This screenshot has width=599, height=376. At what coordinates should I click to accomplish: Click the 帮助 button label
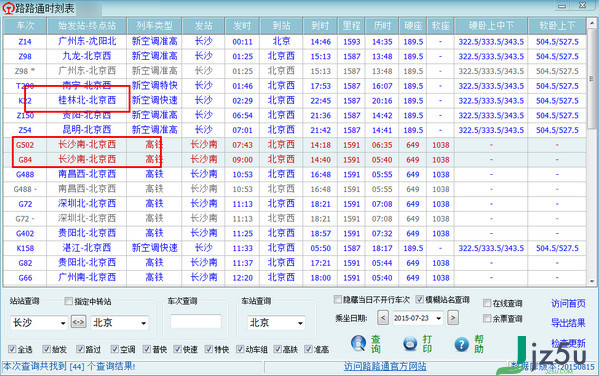[479, 344]
